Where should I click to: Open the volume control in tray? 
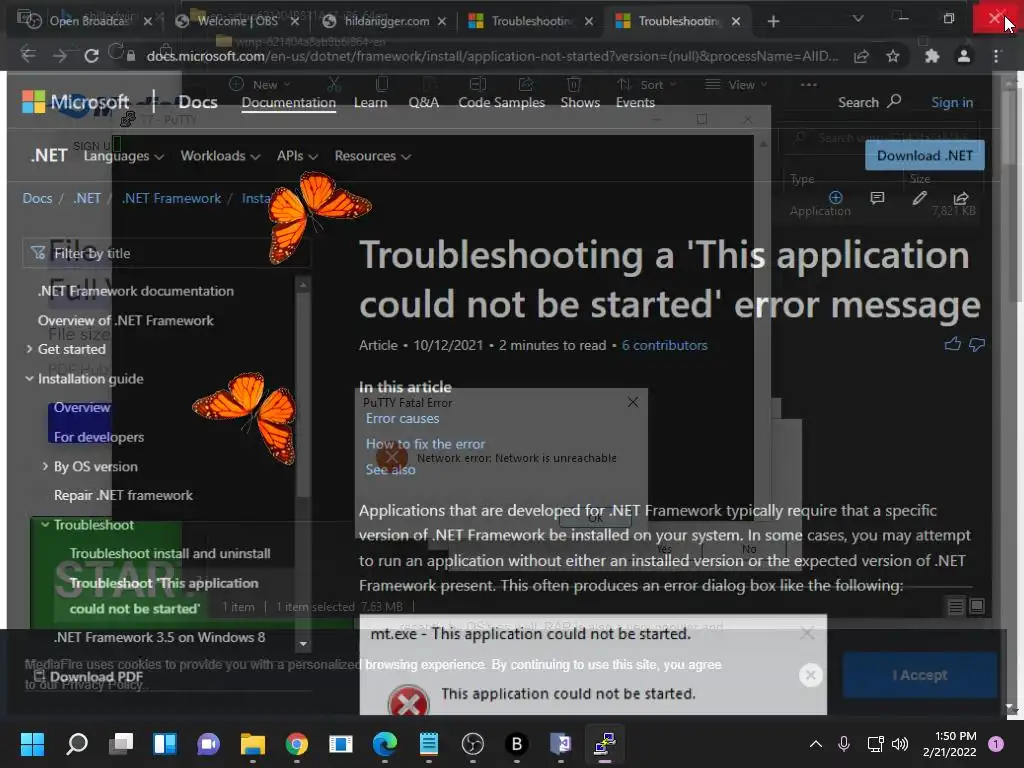(x=900, y=743)
